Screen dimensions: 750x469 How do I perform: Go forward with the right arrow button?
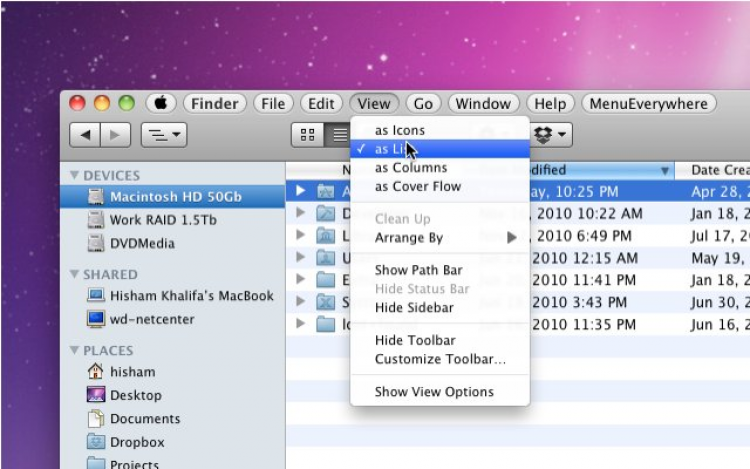(115, 135)
